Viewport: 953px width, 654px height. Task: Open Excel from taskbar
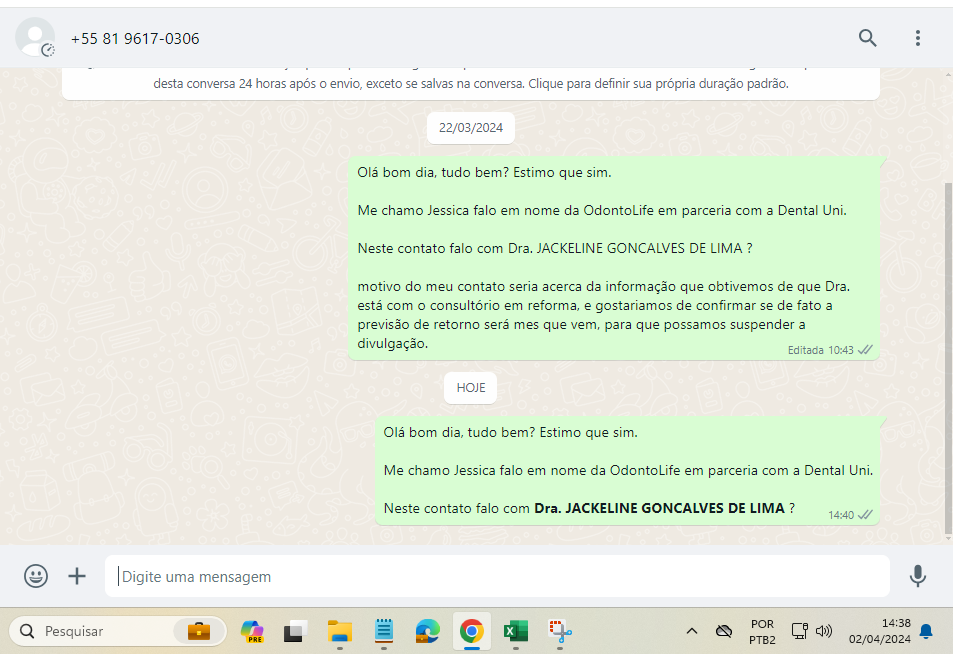[515, 632]
